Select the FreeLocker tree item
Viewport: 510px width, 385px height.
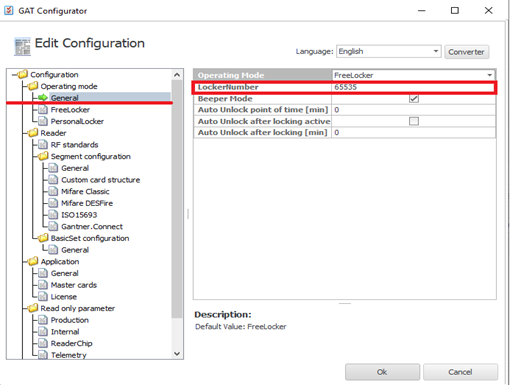tap(70, 110)
